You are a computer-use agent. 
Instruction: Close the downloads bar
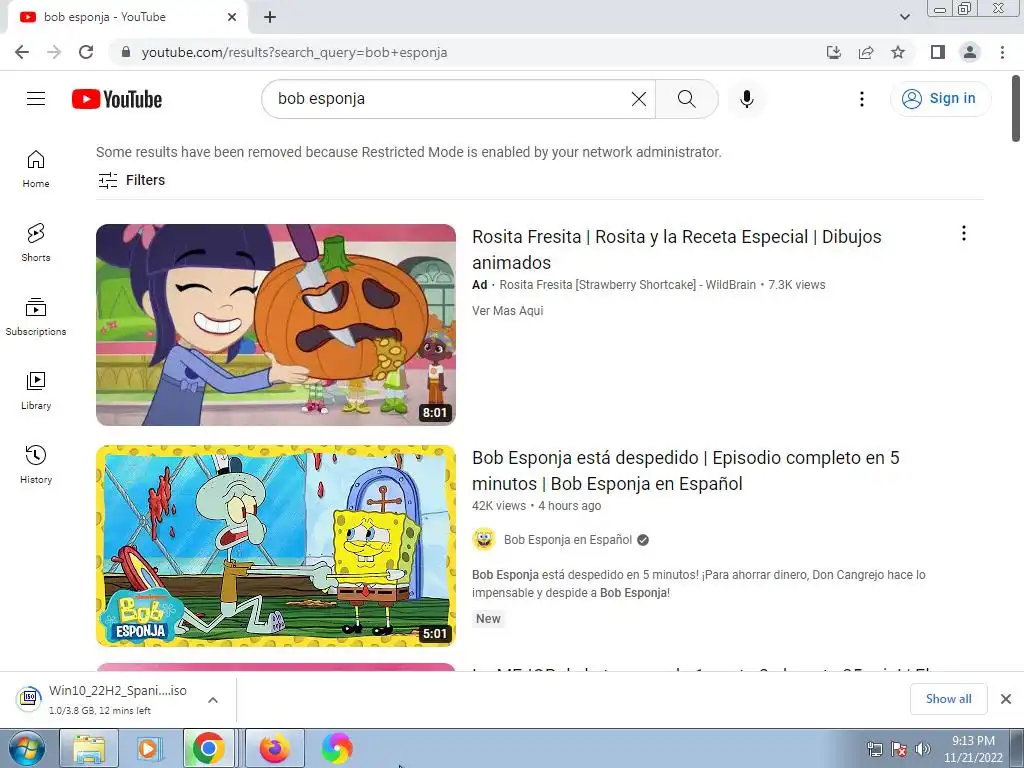[1006, 699]
